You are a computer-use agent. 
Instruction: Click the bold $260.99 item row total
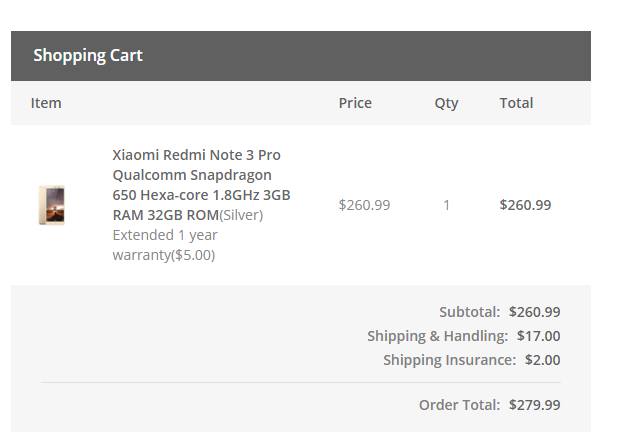click(525, 205)
